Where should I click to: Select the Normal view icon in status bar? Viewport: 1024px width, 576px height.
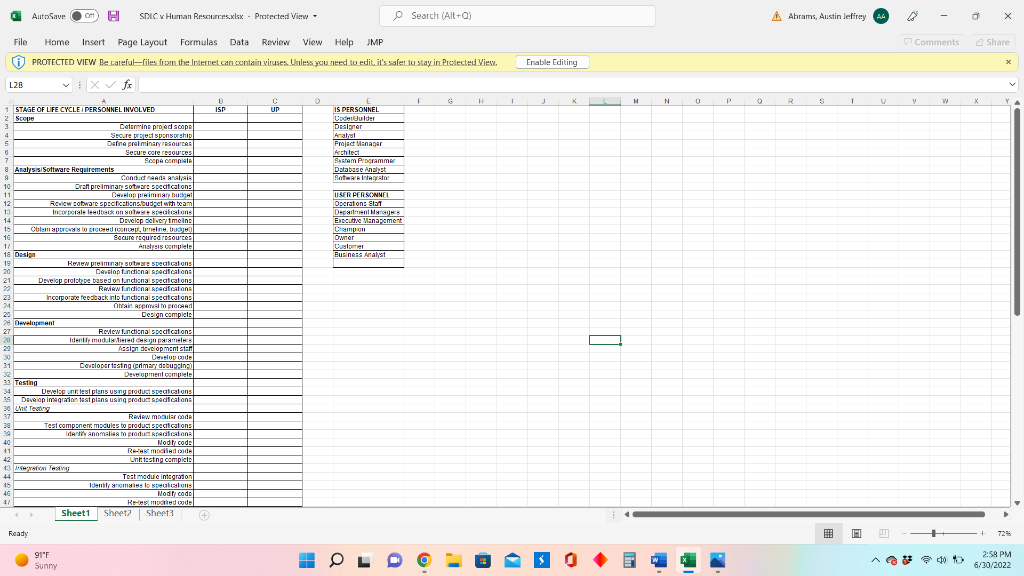[828, 533]
